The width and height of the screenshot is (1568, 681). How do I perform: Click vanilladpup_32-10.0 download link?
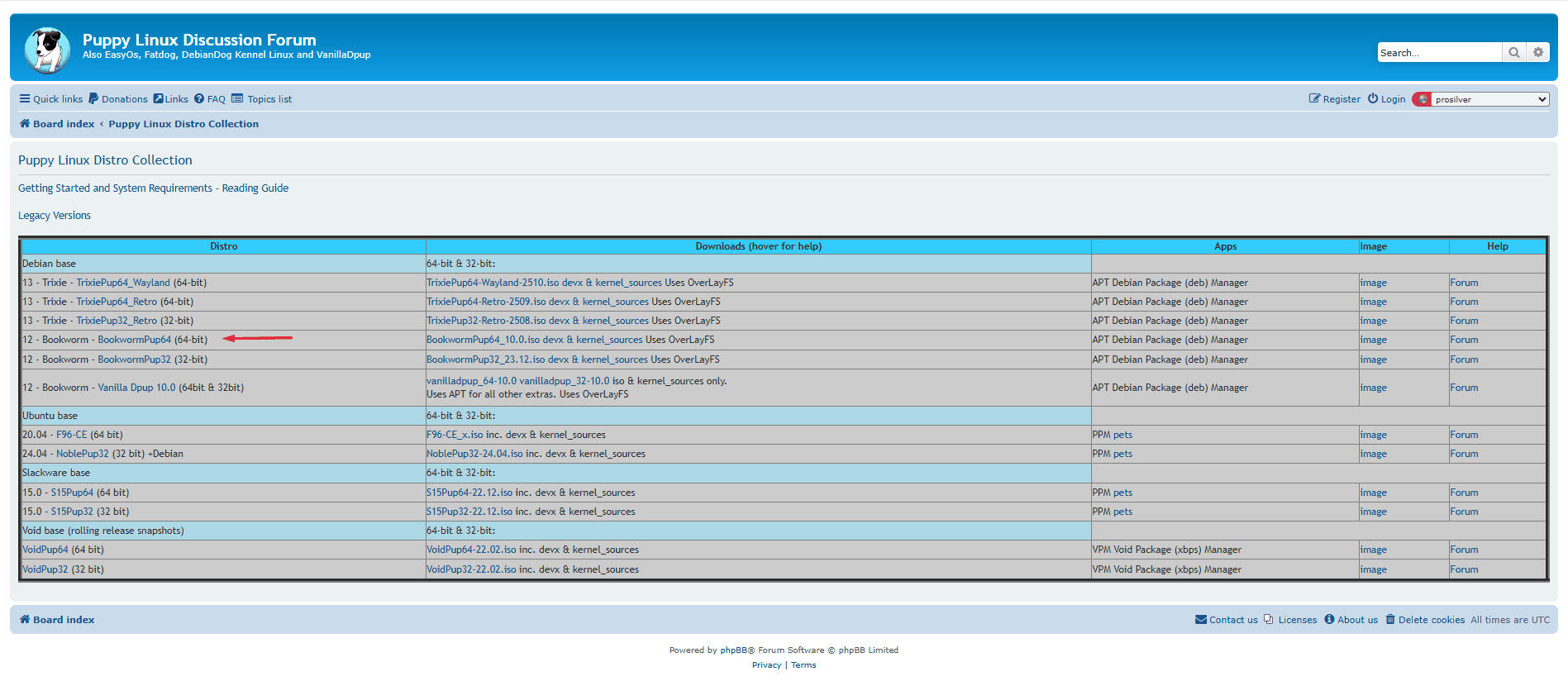click(x=565, y=381)
